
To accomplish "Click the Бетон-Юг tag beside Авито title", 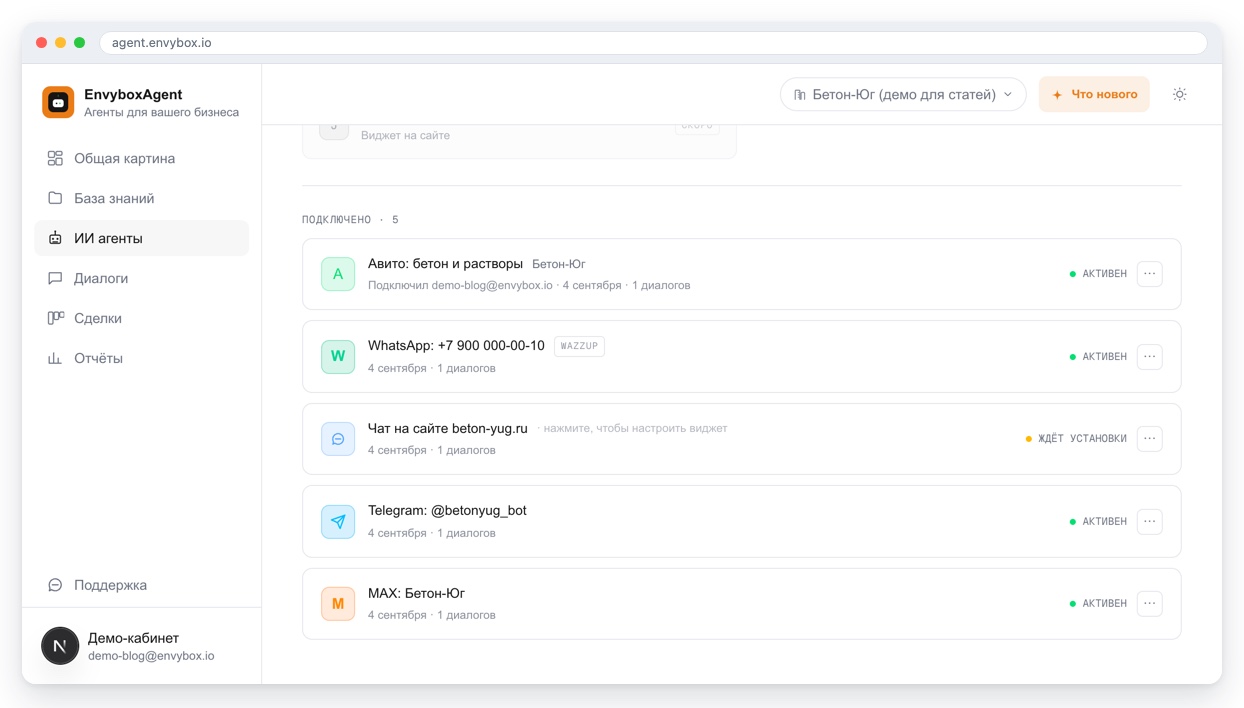I will [559, 265].
